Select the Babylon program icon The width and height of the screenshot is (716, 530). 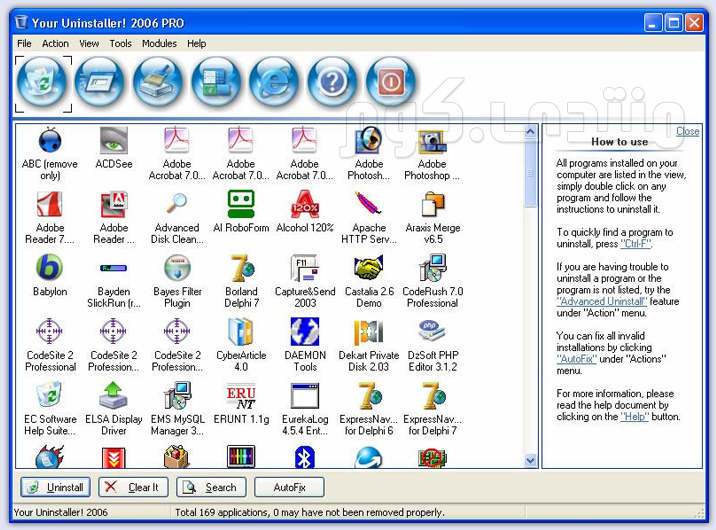pos(49,270)
